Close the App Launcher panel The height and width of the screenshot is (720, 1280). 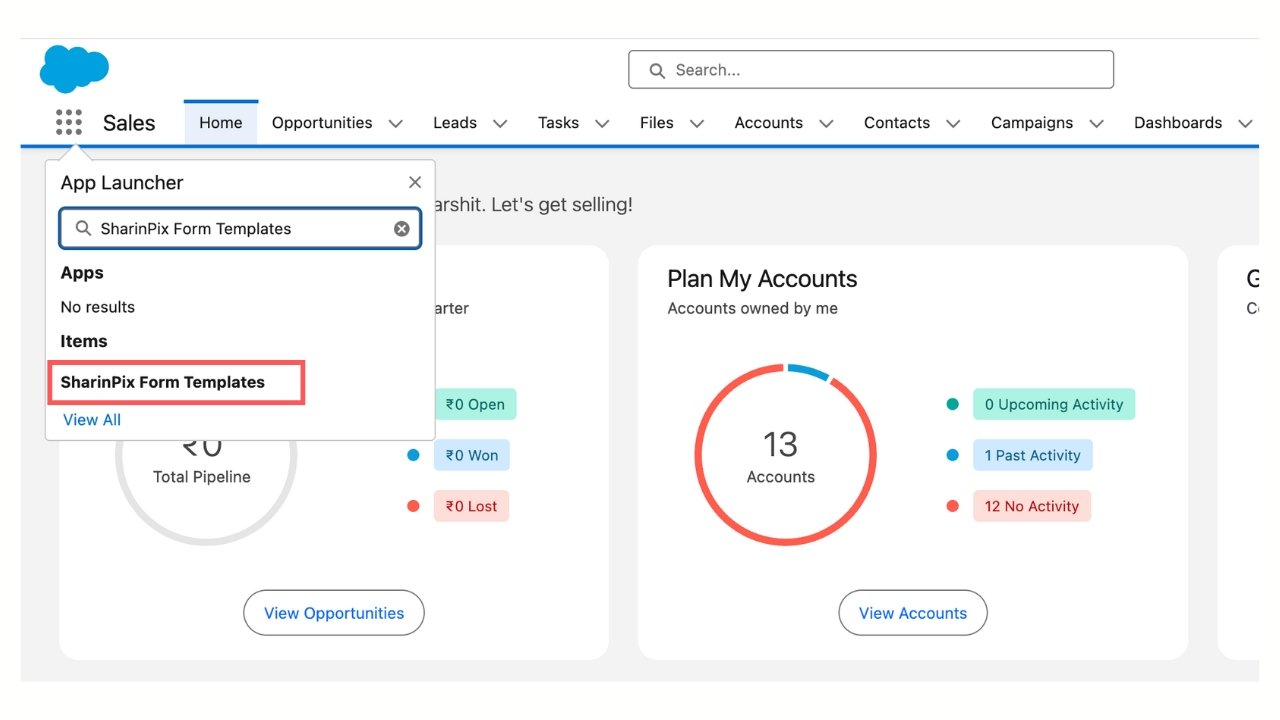(415, 182)
